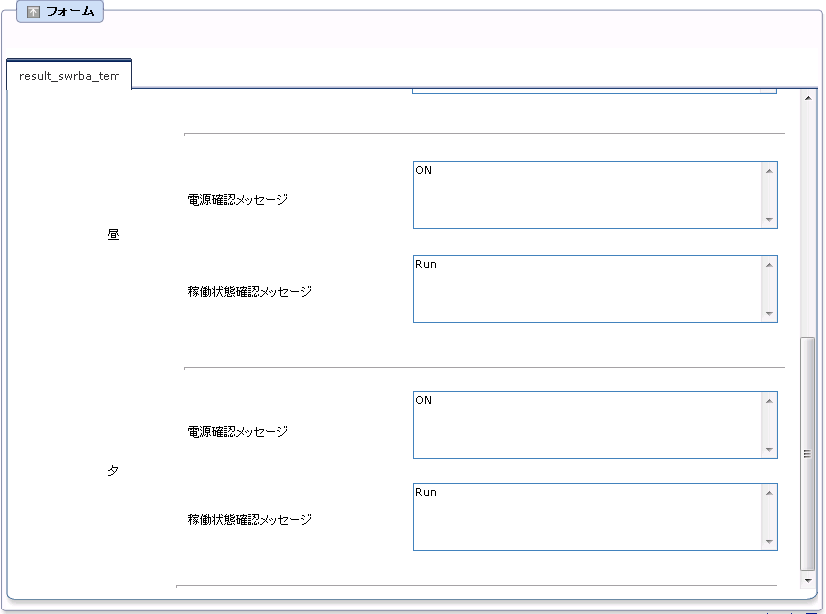Click up arrow in 昼 稼働状態確認 text area scrollbar
826x614 pixels.
click(x=769, y=265)
